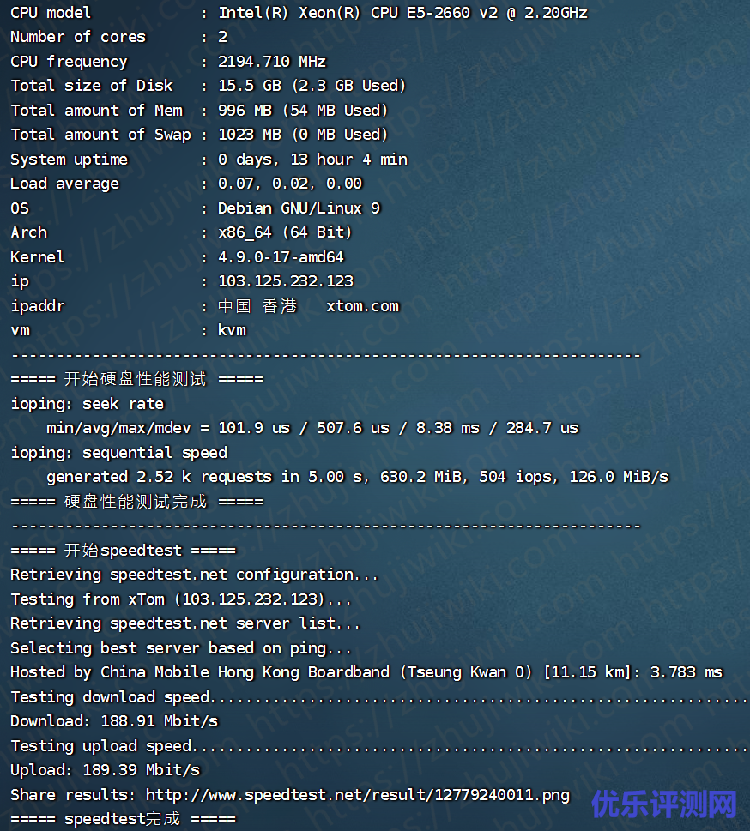Click the Load average values
This screenshot has width=750, height=831.
pyautogui.click(x=290, y=184)
